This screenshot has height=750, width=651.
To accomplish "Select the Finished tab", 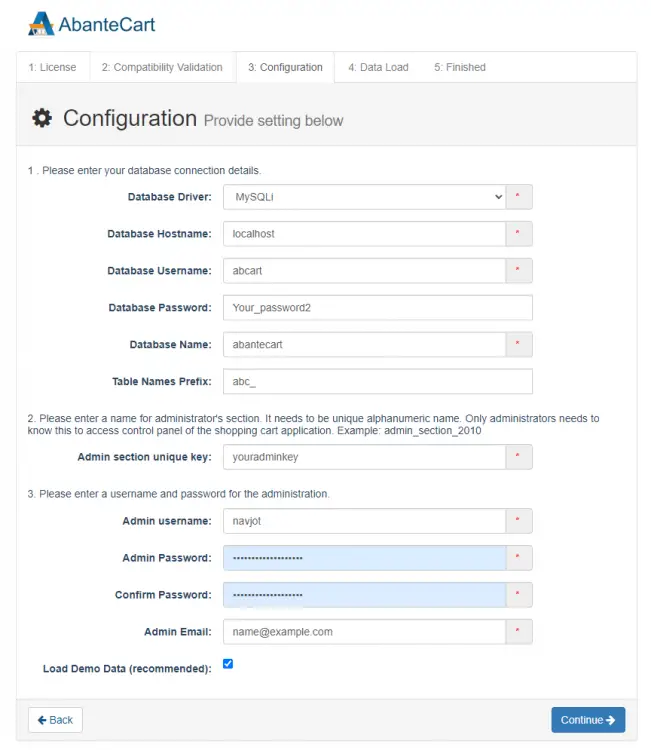I will [x=460, y=68].
